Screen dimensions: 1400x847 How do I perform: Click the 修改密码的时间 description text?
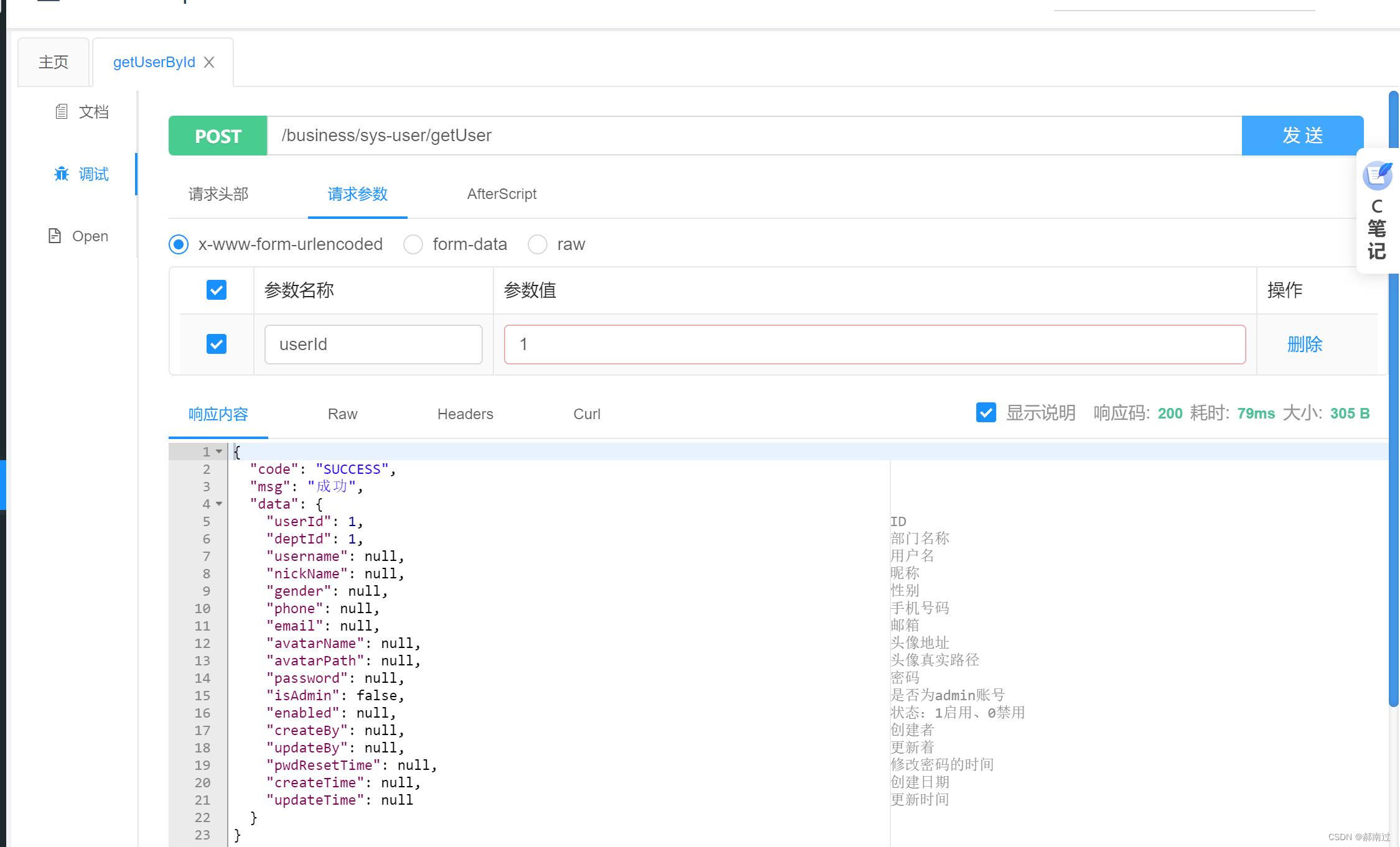(x=942, y=765)
